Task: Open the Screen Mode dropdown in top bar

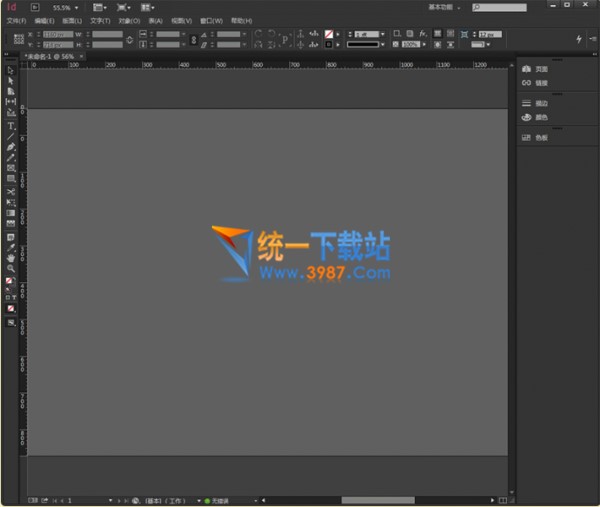Action: 123,7
